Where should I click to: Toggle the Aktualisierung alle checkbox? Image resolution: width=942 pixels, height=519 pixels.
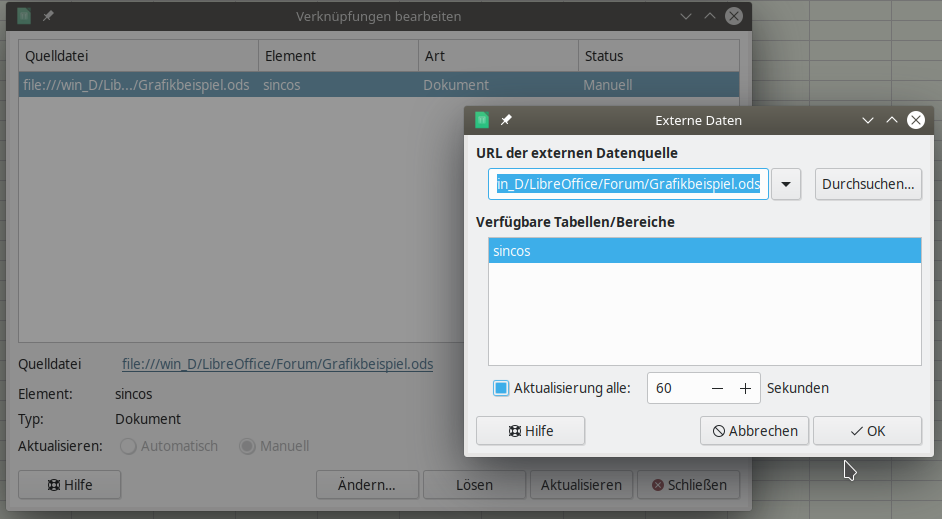click(x=501, y=388)
